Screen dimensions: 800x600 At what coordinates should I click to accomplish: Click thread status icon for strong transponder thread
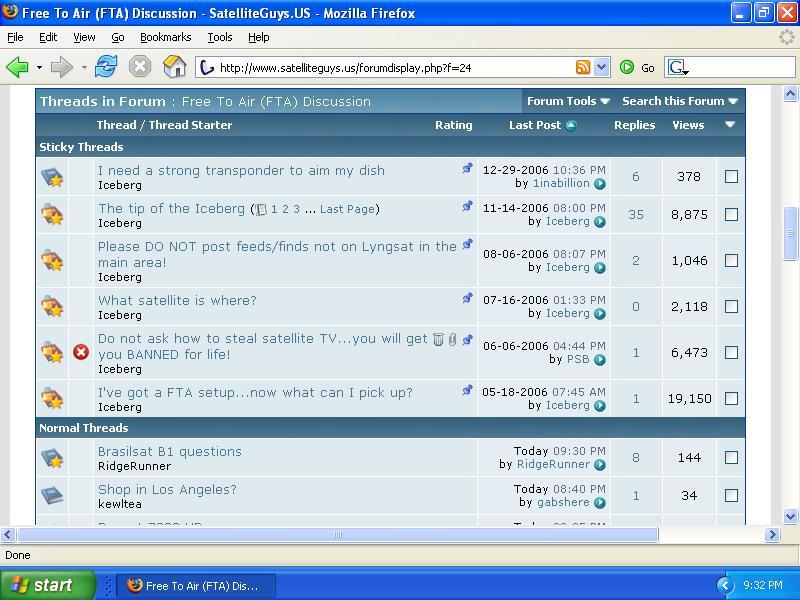[x=52, y=177]
